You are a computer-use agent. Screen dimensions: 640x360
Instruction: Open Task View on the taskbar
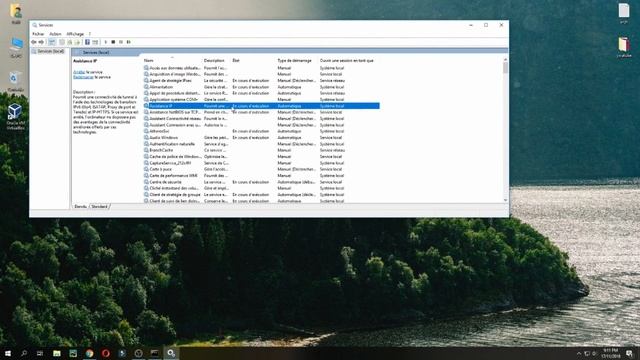[40, 353]
